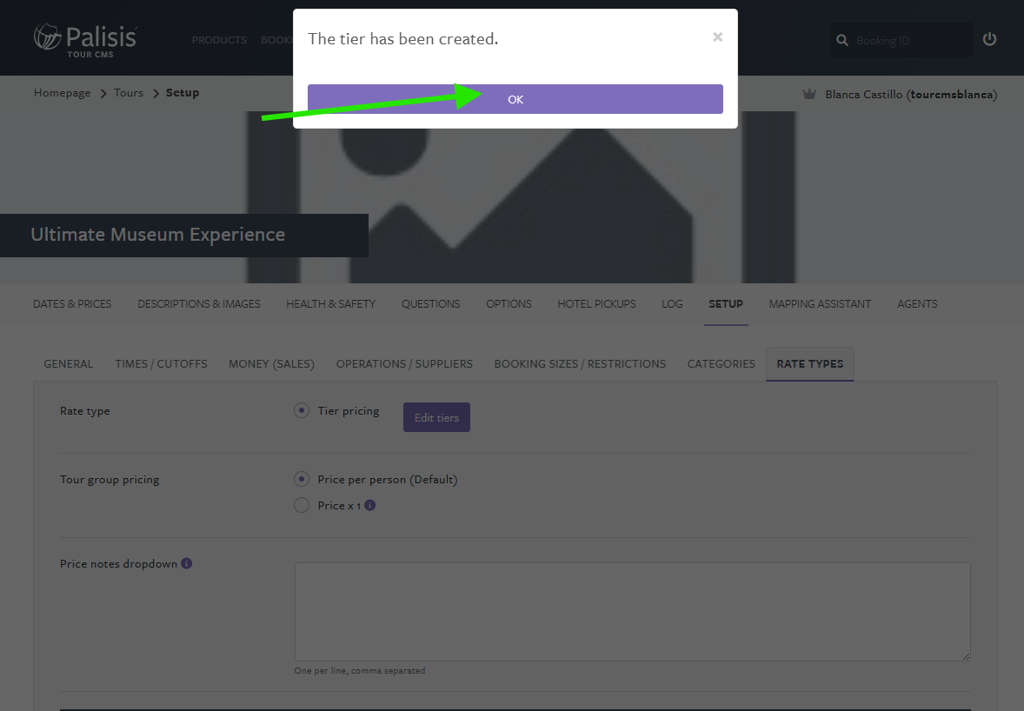The width and height of the screenshot is (1024, 711).
Task: Click the crown icon beside Blanca Castillo
Action: tap(809, 94)
